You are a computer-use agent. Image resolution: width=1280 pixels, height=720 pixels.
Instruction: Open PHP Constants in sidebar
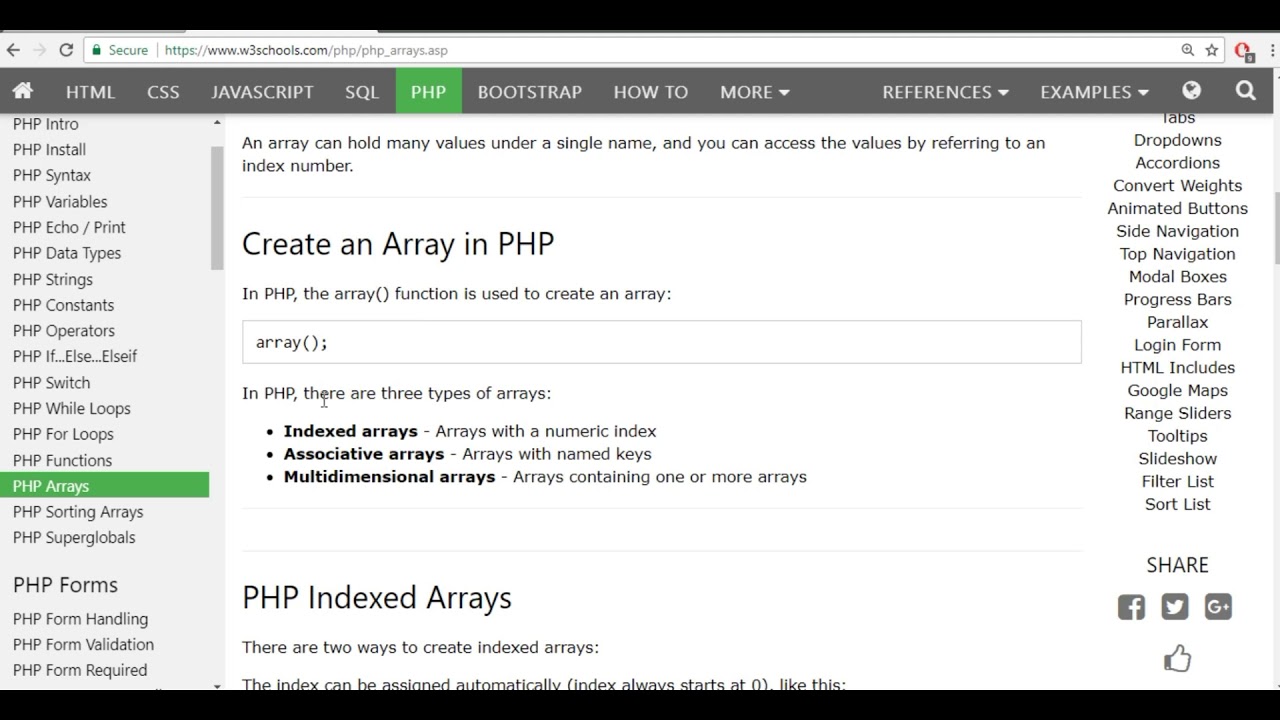63,305
